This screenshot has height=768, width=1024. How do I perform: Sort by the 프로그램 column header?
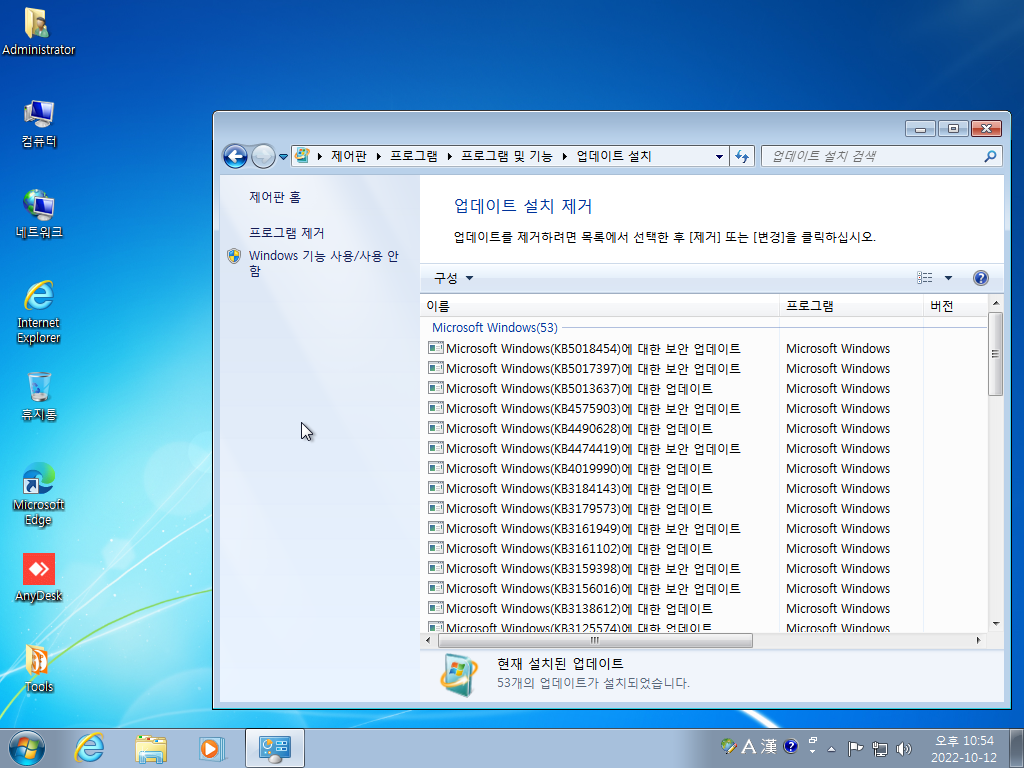[x=851, y=306]
